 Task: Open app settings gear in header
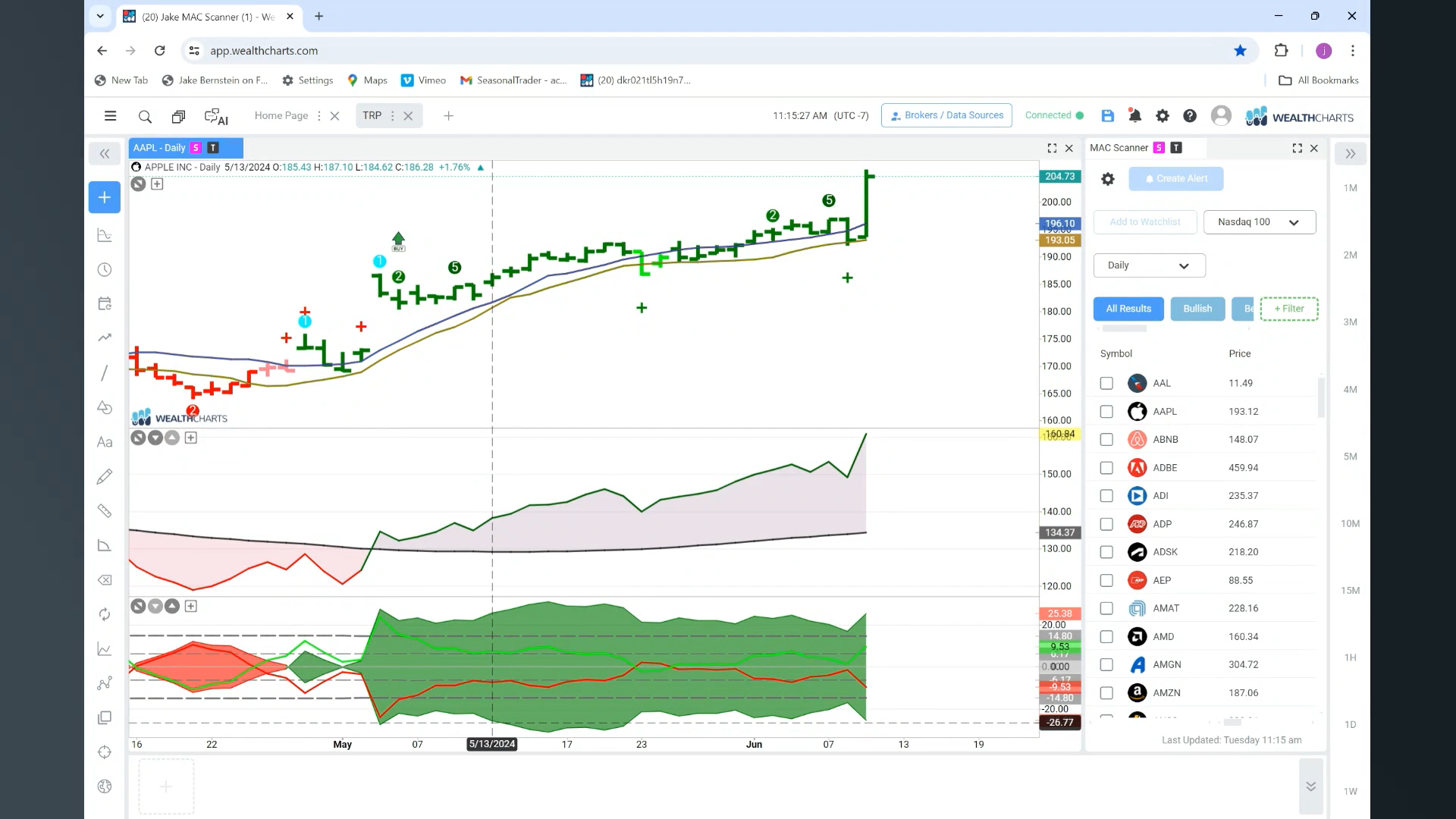click(1162, 116)
